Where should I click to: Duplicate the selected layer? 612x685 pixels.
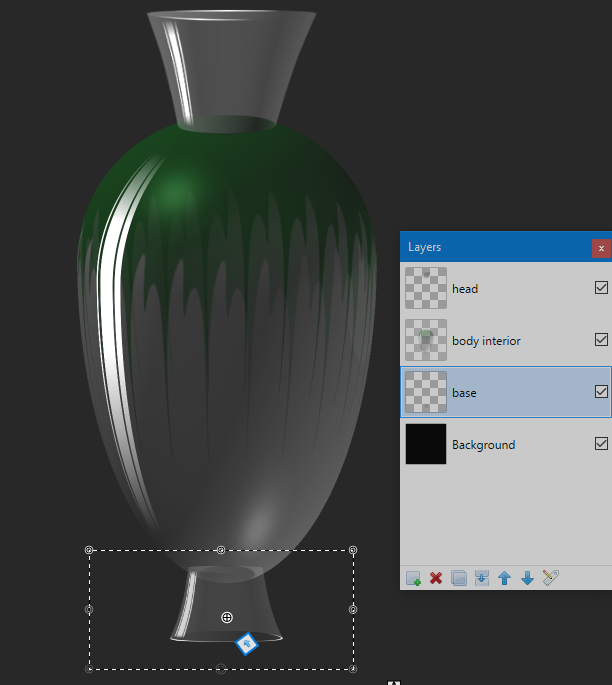coord(459,578)
